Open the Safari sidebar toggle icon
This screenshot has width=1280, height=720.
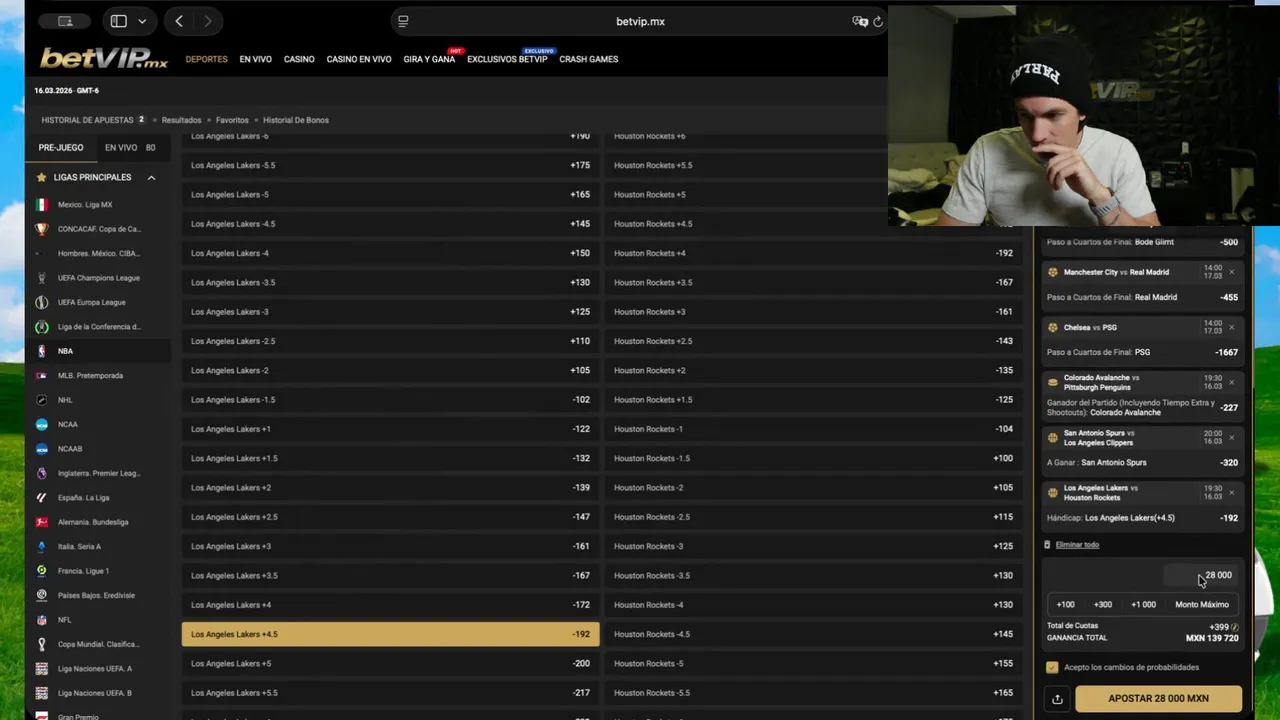[118, 21]
